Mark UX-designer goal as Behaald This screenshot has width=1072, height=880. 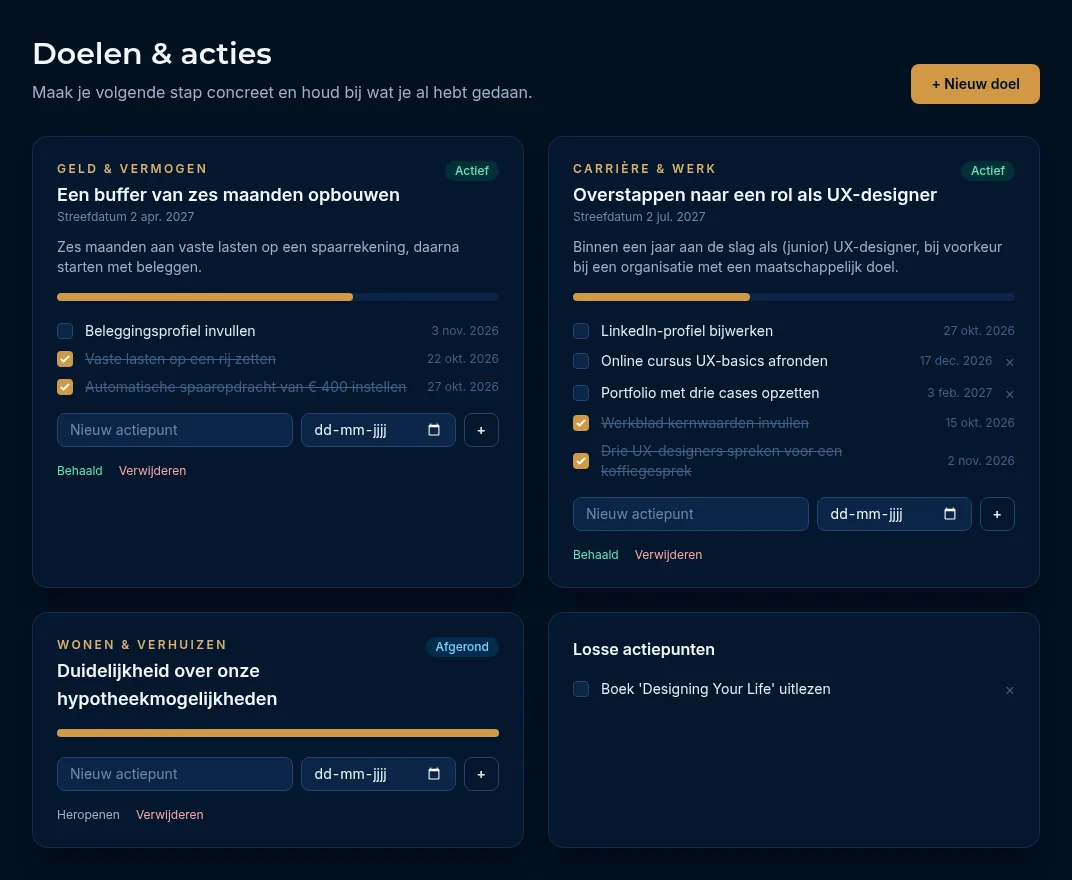[x=595, y=555]
